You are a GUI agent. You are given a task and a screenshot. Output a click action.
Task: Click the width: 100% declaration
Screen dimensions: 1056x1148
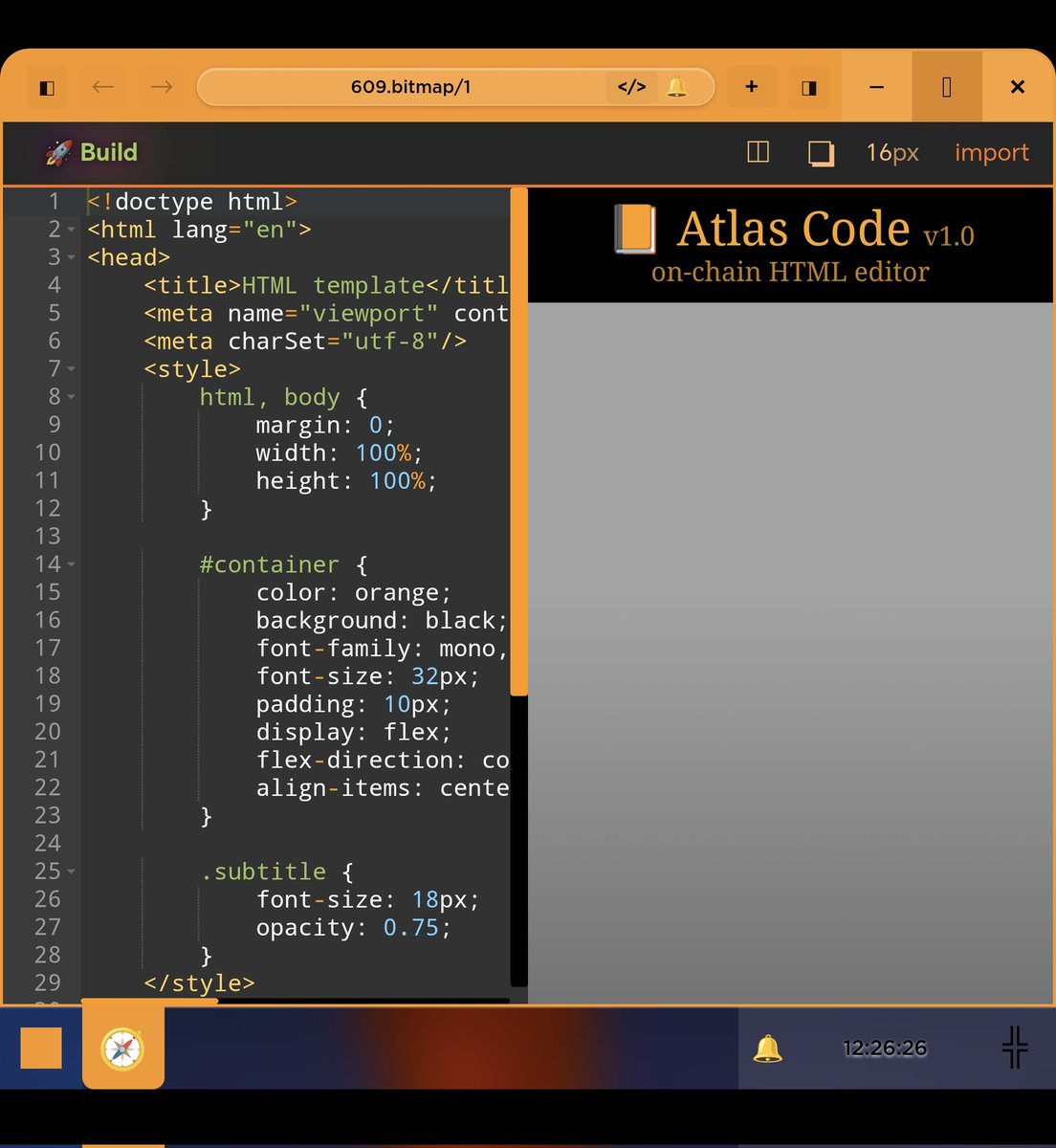tap(339, 453)
